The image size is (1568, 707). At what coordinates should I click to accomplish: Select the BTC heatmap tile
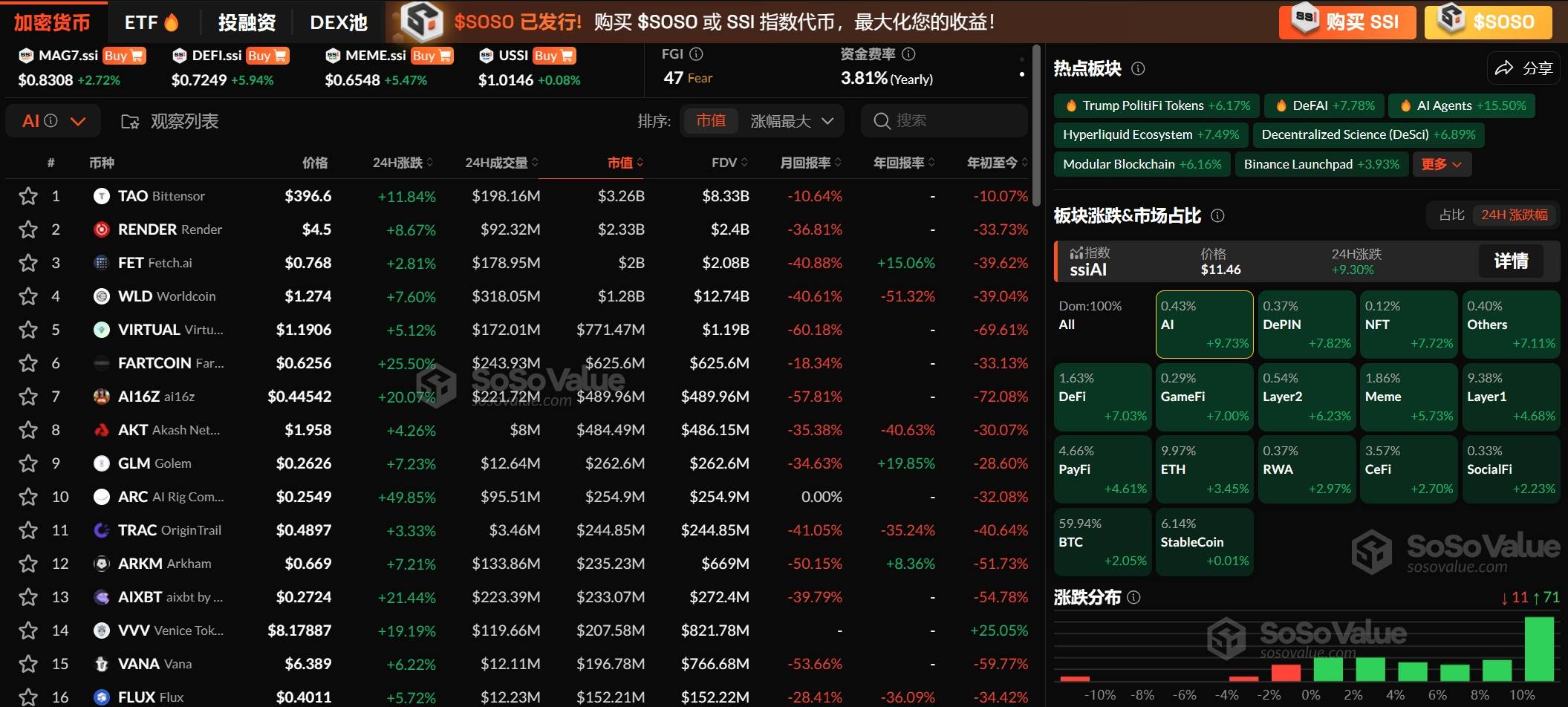pyautogui.click(x=1103, y=542)
